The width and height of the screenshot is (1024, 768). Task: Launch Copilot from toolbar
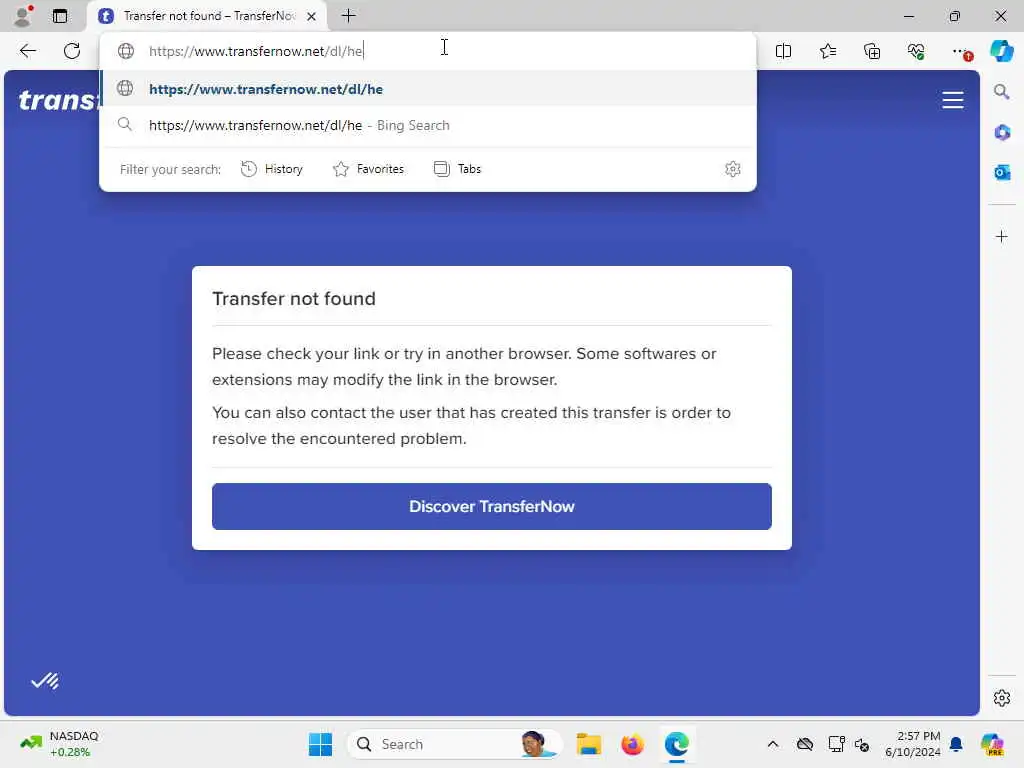[1001, 51]
